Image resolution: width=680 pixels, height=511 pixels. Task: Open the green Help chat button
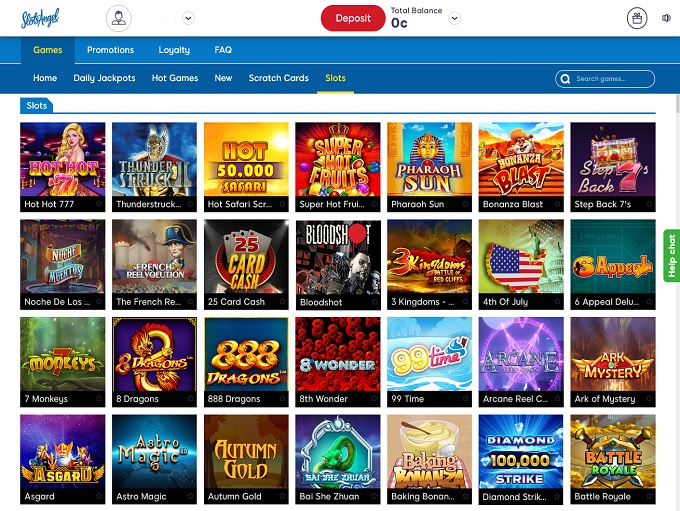click(x=671, y=255)
